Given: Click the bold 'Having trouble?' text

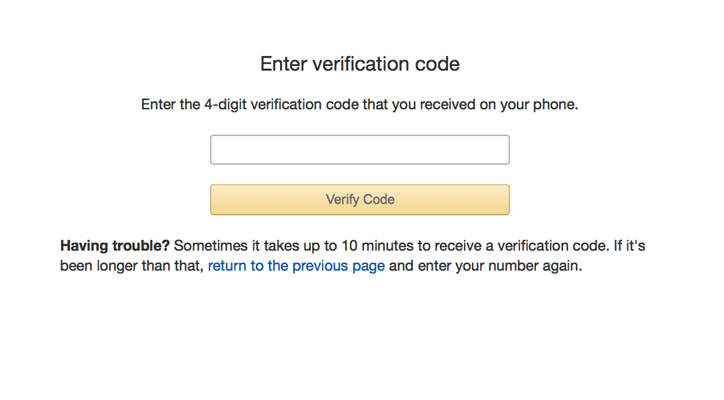Looking at the screenshot, I should pyautogui.click(x=115, y=245).
